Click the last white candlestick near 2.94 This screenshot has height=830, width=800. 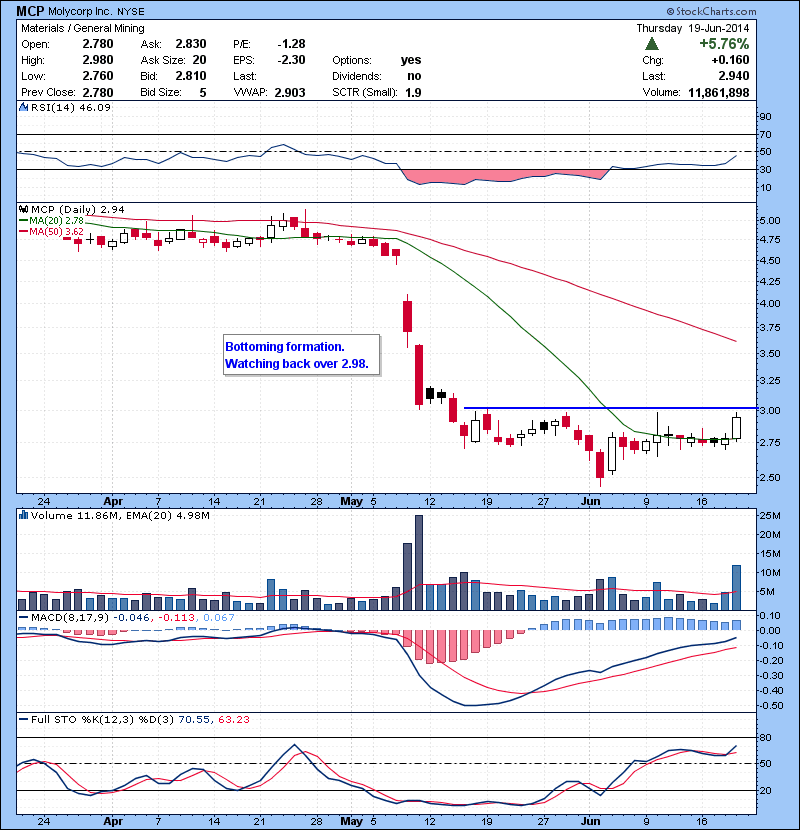pyautogui.click(x=736, y=428)
